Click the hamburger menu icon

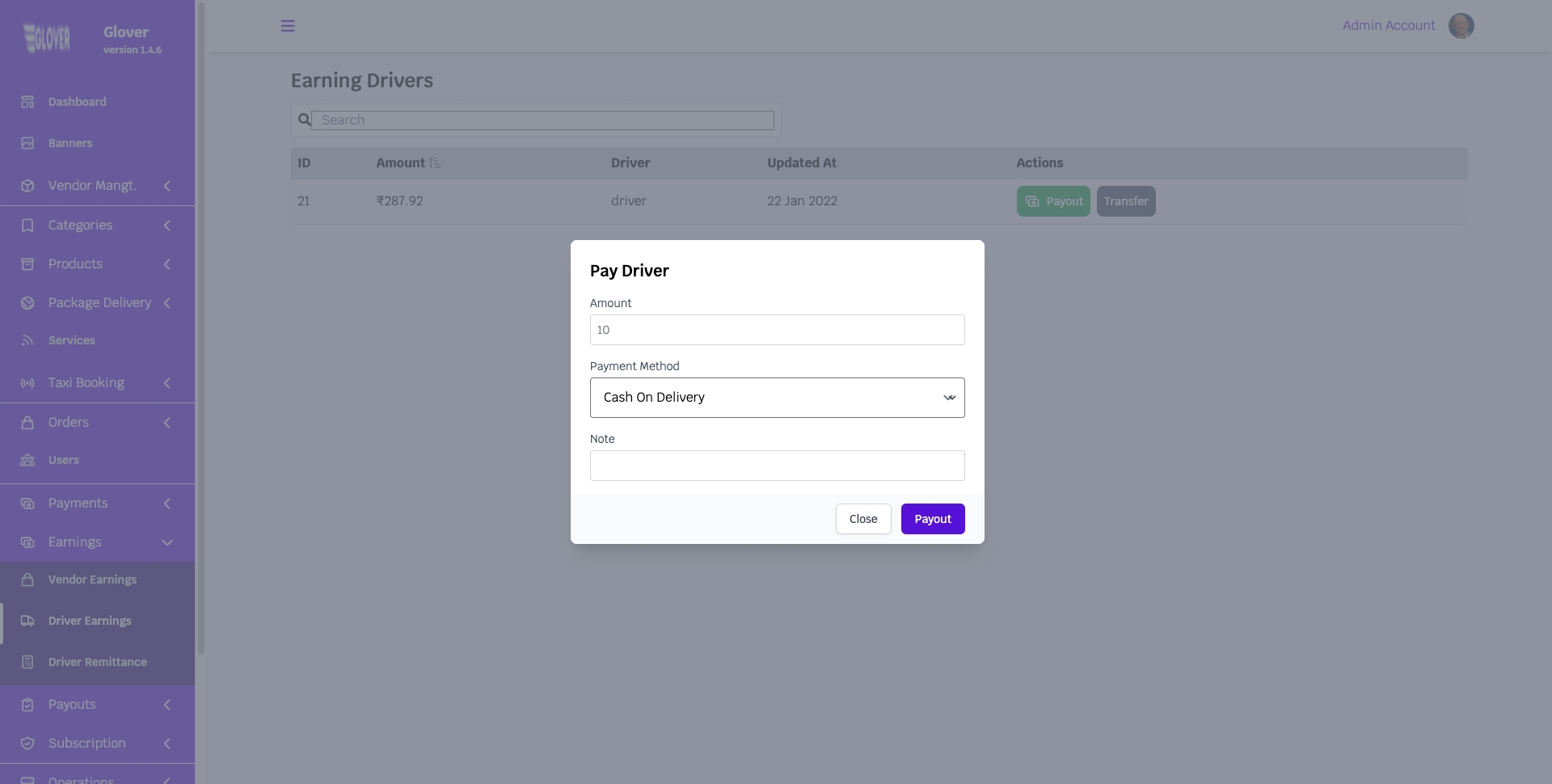click(x=287, y=26)
